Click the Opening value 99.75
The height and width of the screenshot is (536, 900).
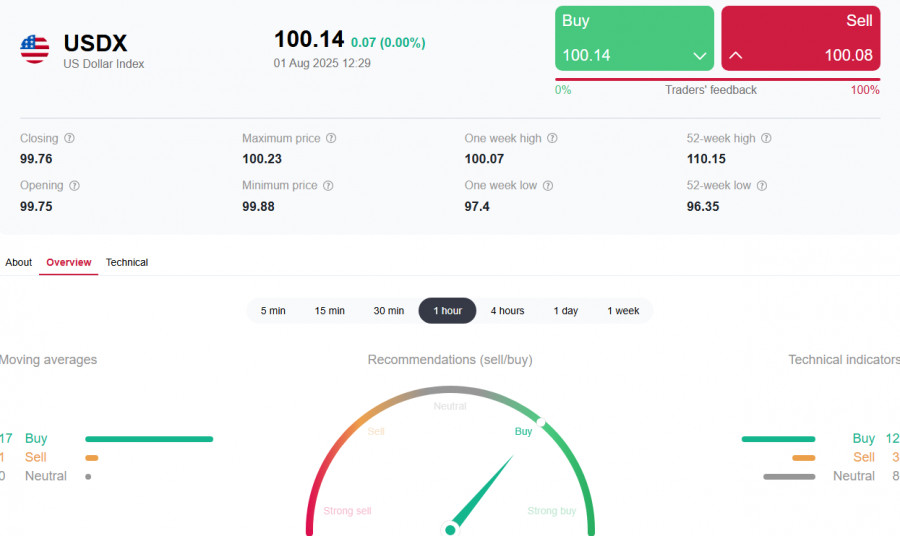pyautogui.click(x=36, y=207)
